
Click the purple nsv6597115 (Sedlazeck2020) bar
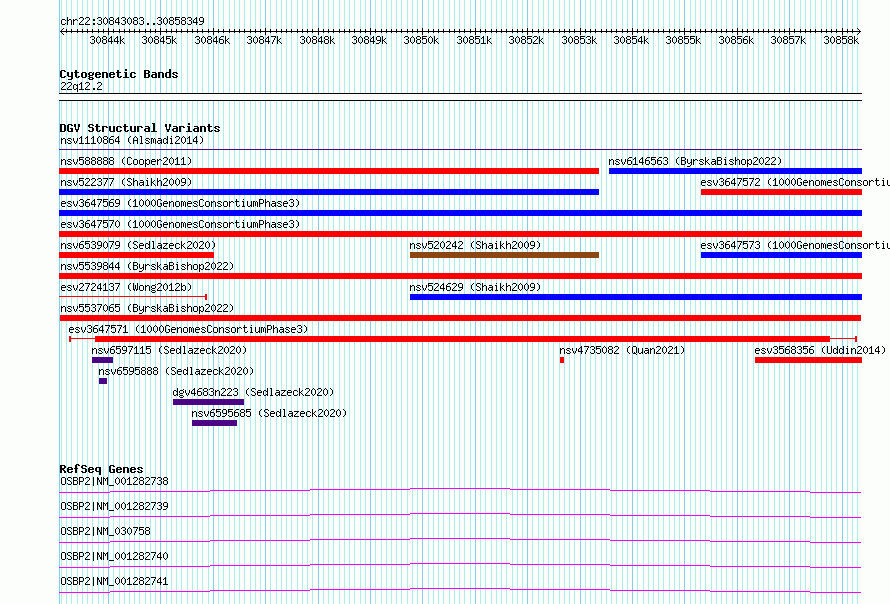pos(102,360)
